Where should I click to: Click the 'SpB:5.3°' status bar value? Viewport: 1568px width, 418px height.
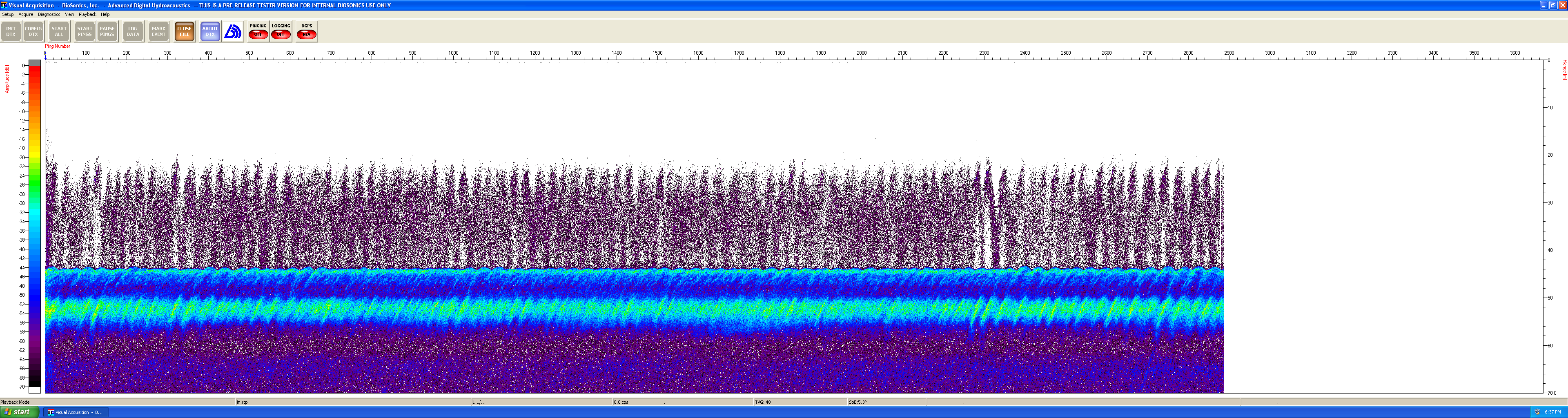(857, 402)
